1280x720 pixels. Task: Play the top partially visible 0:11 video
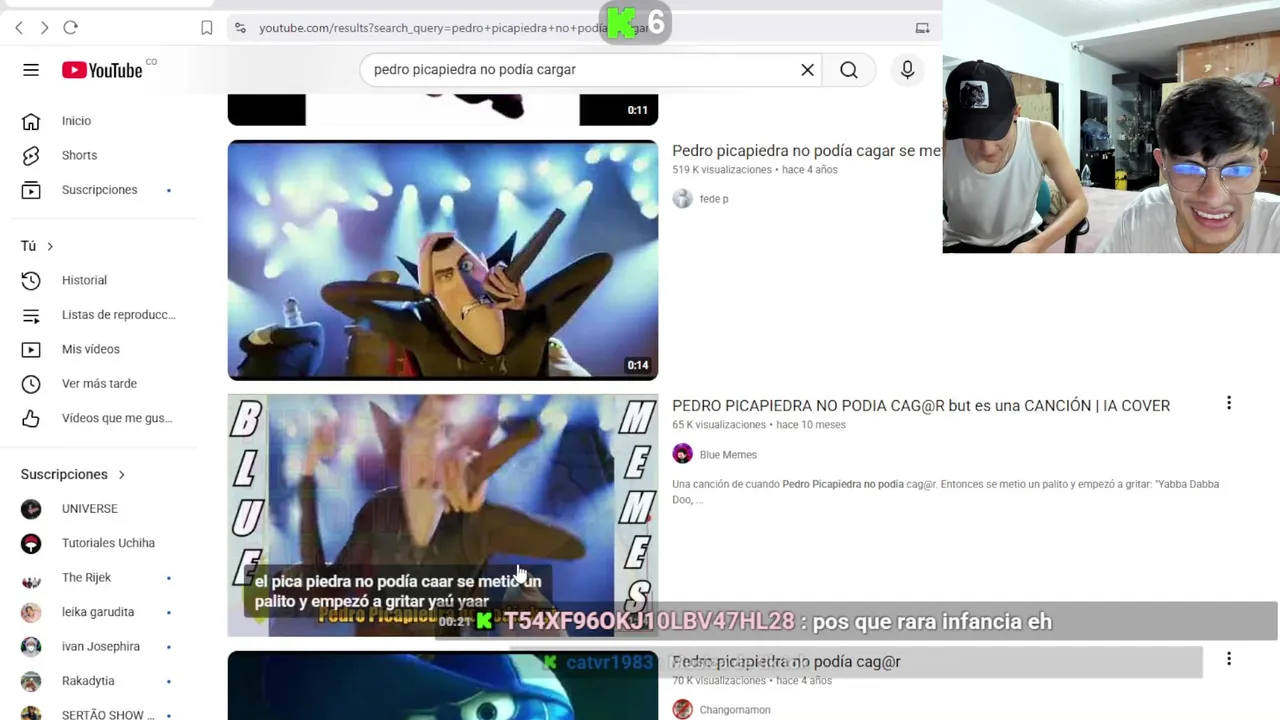pos(443,110)
